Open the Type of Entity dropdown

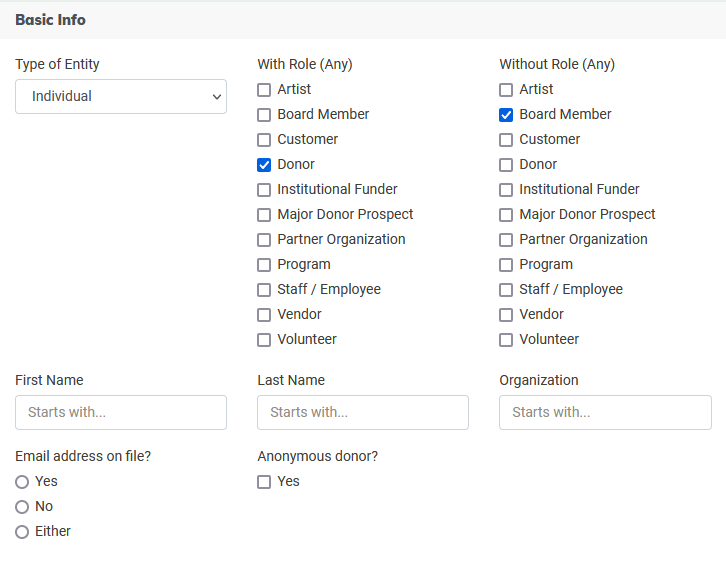coord(121,97)
